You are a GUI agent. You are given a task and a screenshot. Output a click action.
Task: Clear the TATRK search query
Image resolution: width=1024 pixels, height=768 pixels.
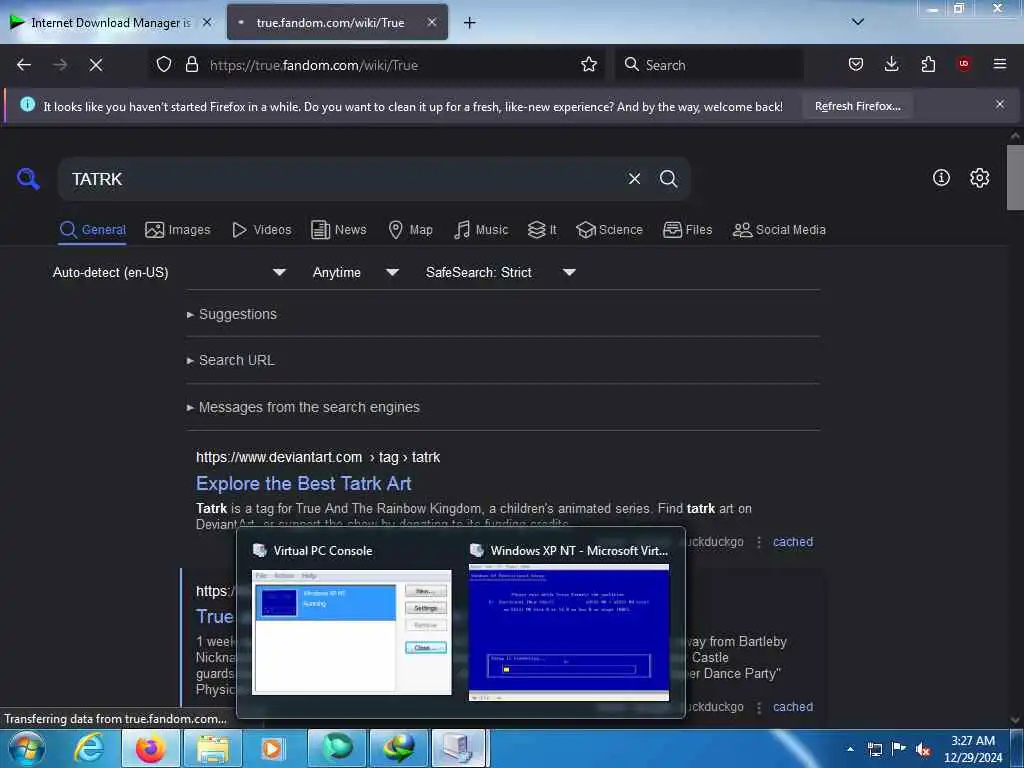pos(634,178)
